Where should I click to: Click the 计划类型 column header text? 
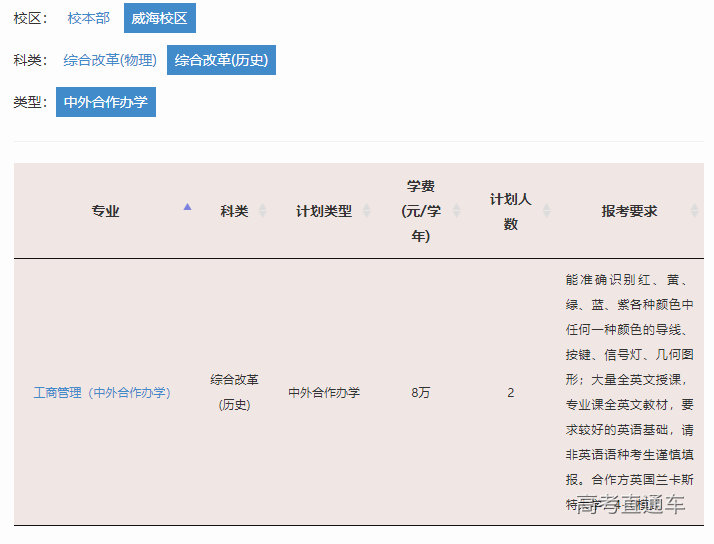click(x=323, y=211)
